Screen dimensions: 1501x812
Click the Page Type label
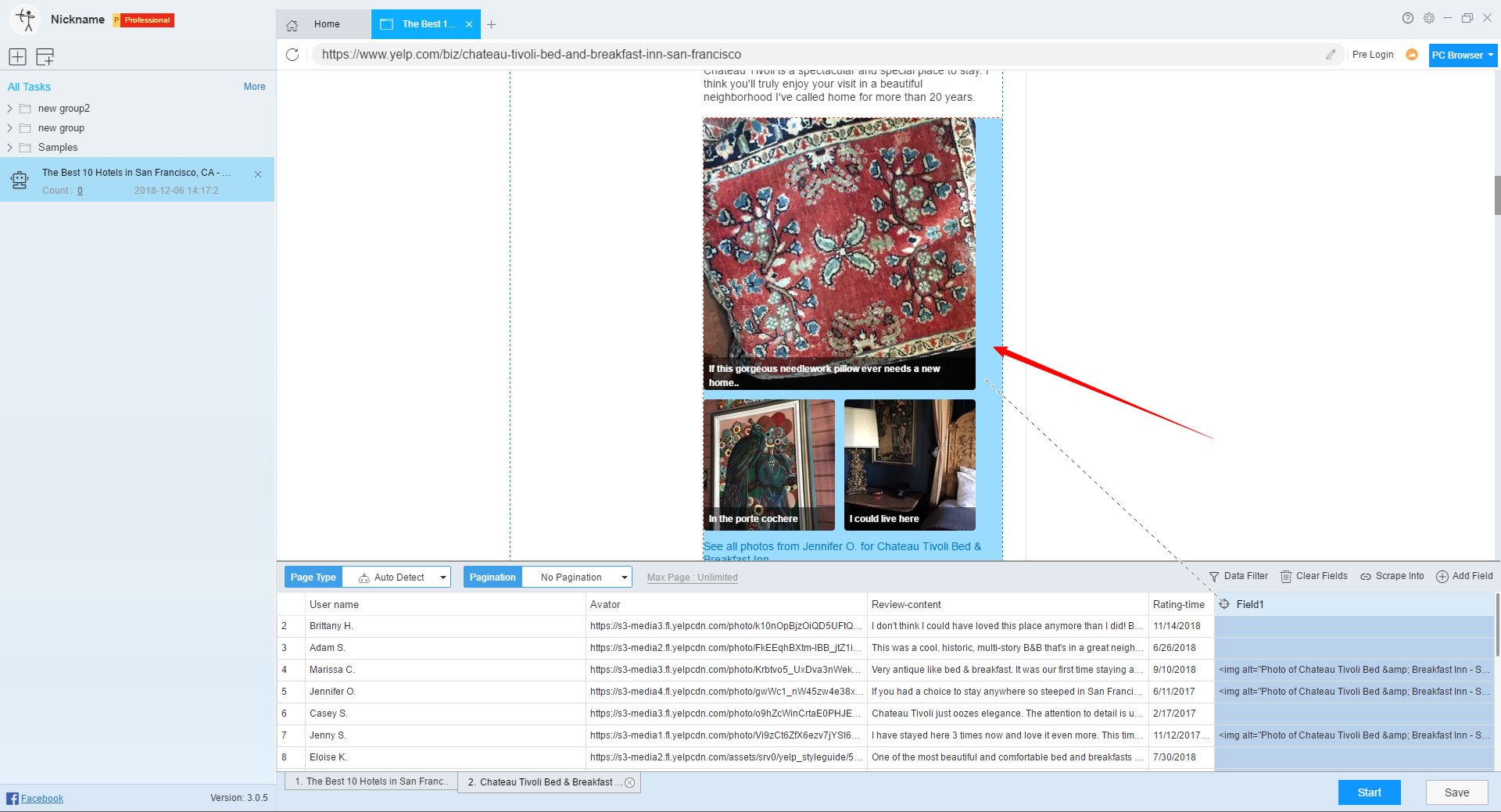313,578
